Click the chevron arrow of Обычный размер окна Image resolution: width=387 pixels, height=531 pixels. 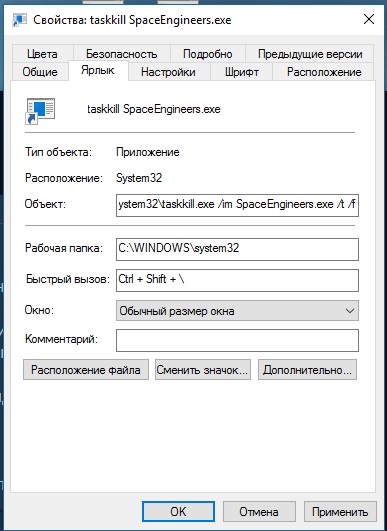[x=350, y=311]
